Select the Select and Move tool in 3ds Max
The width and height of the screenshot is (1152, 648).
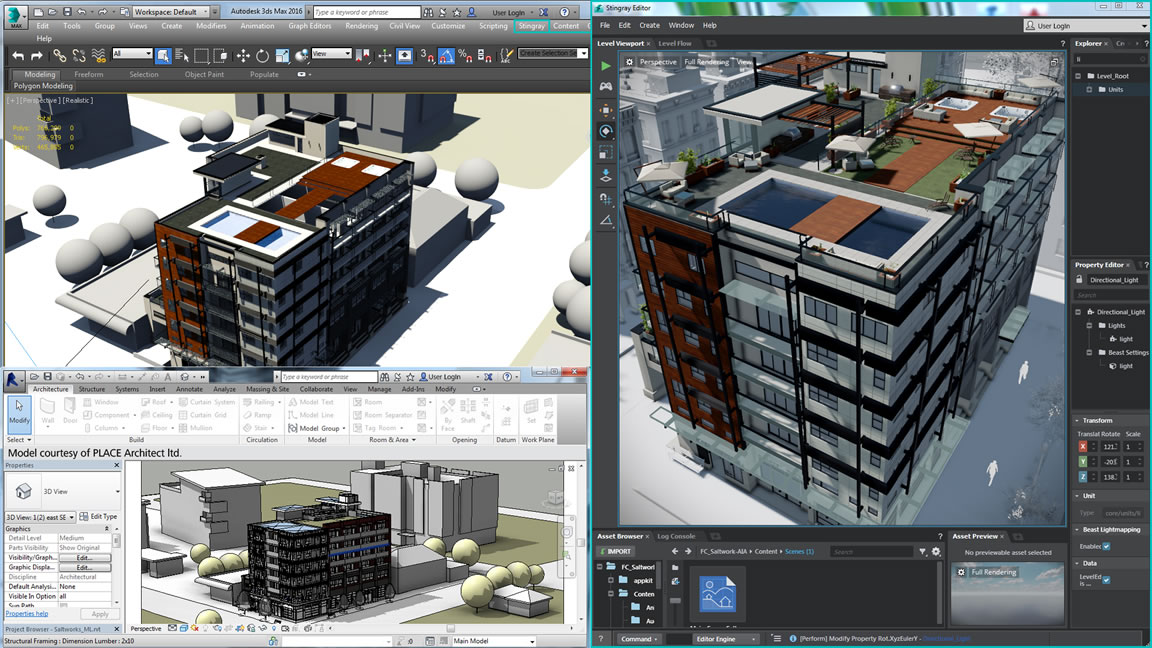[243, 56]
